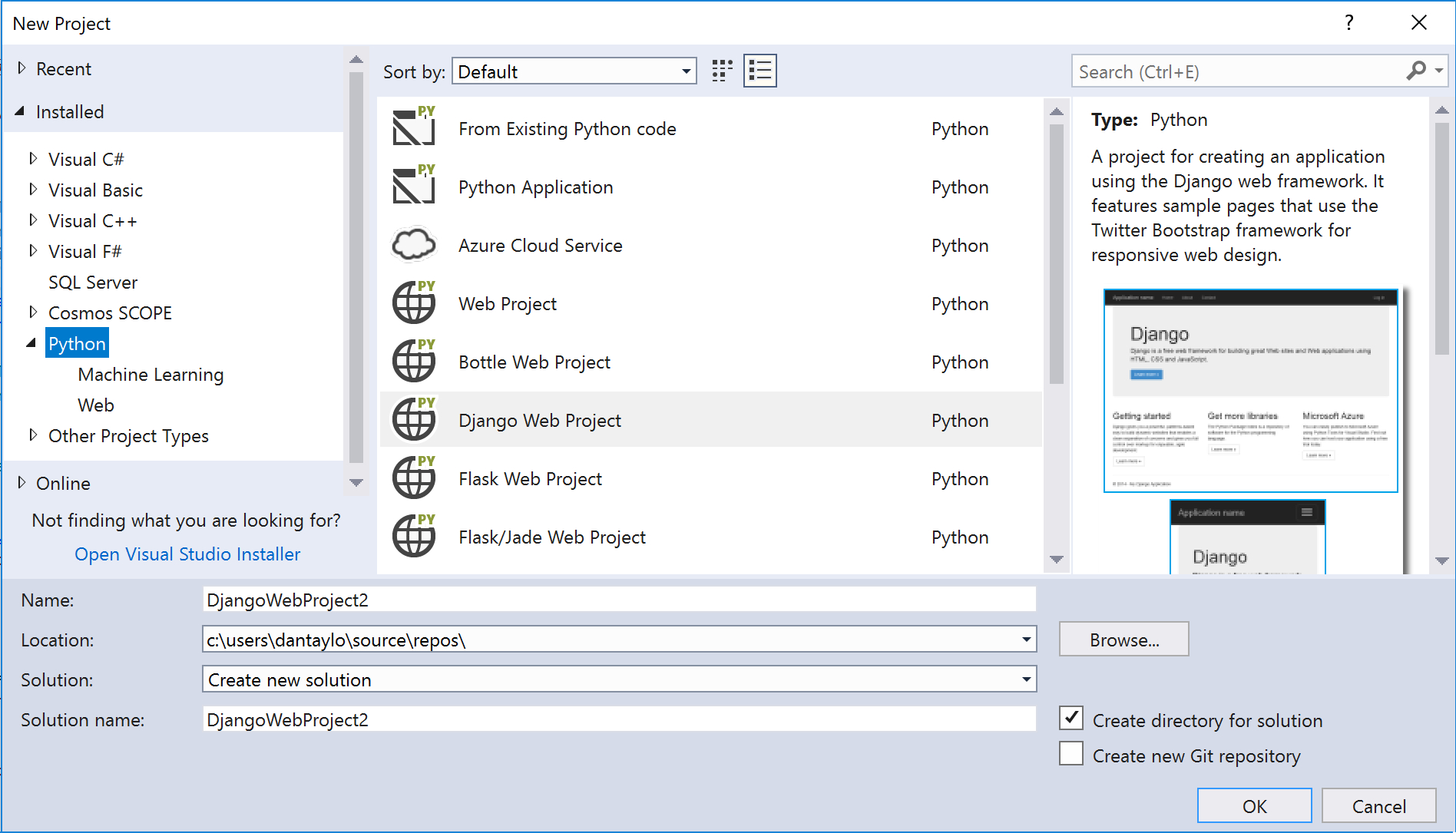Viewport: 1456px width, 833px height.
Task: Select Web under the Python node
Action: (x=95, y=405)
